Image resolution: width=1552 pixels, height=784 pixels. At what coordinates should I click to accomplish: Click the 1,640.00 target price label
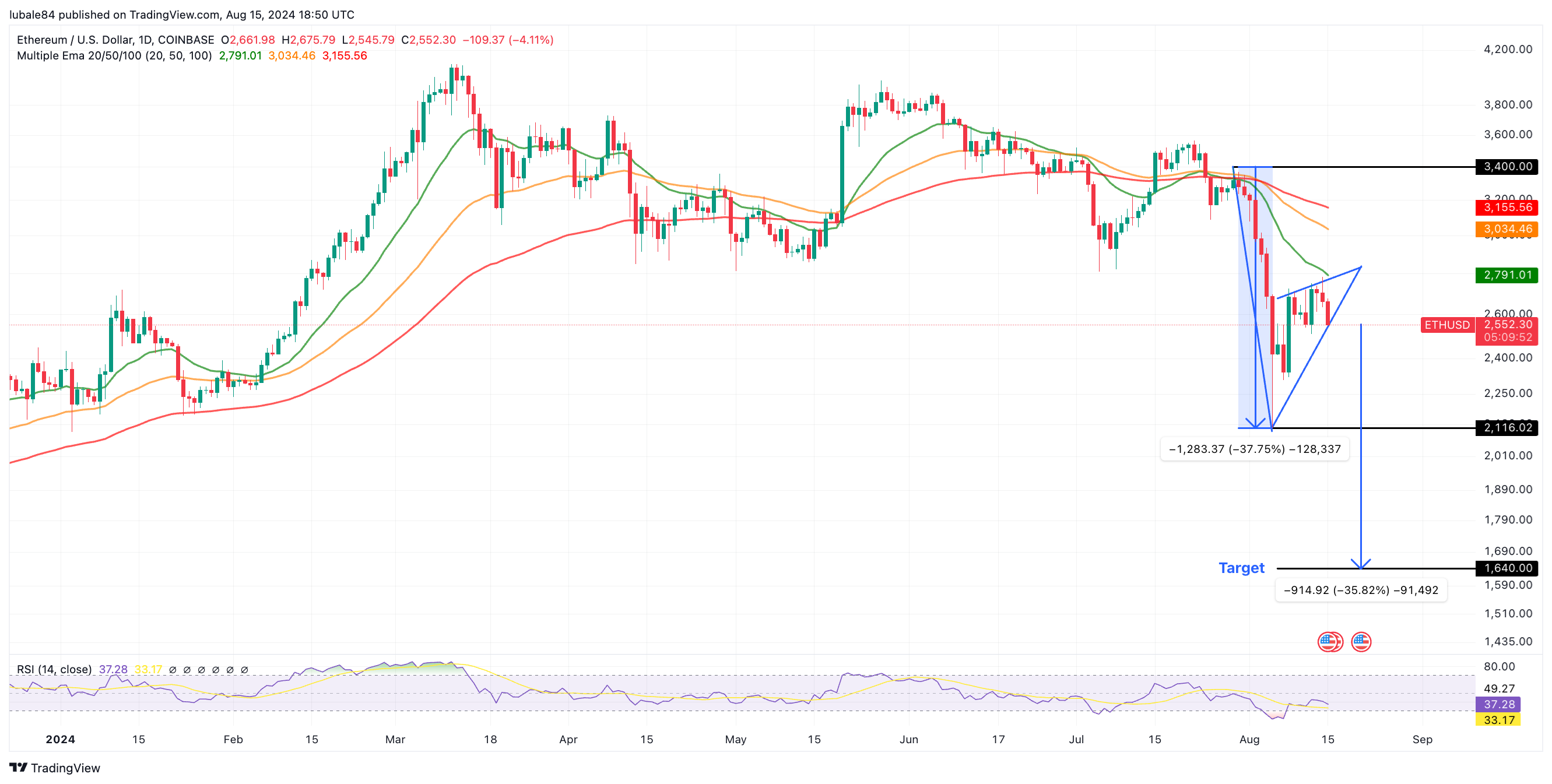(1507, 568)
